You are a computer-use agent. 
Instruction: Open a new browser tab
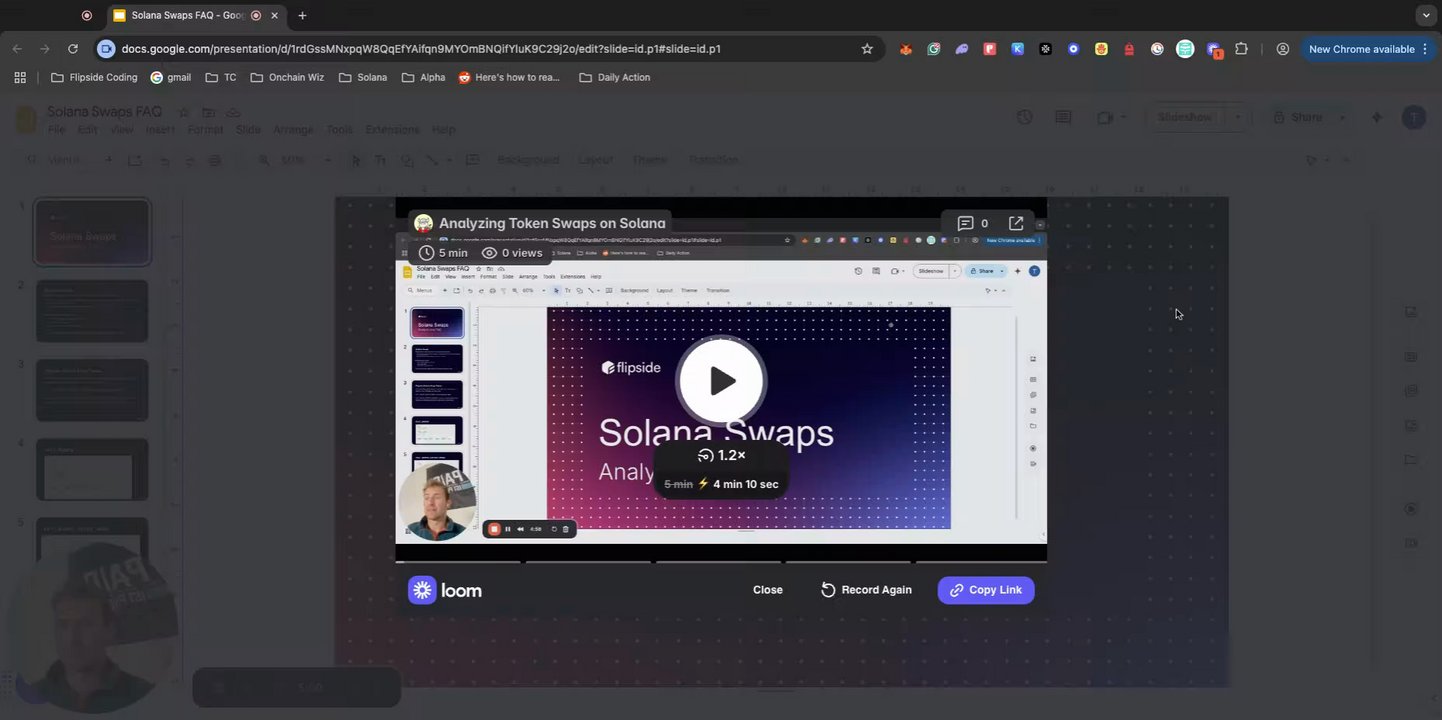pyautogui.click(x=302, y=15)
